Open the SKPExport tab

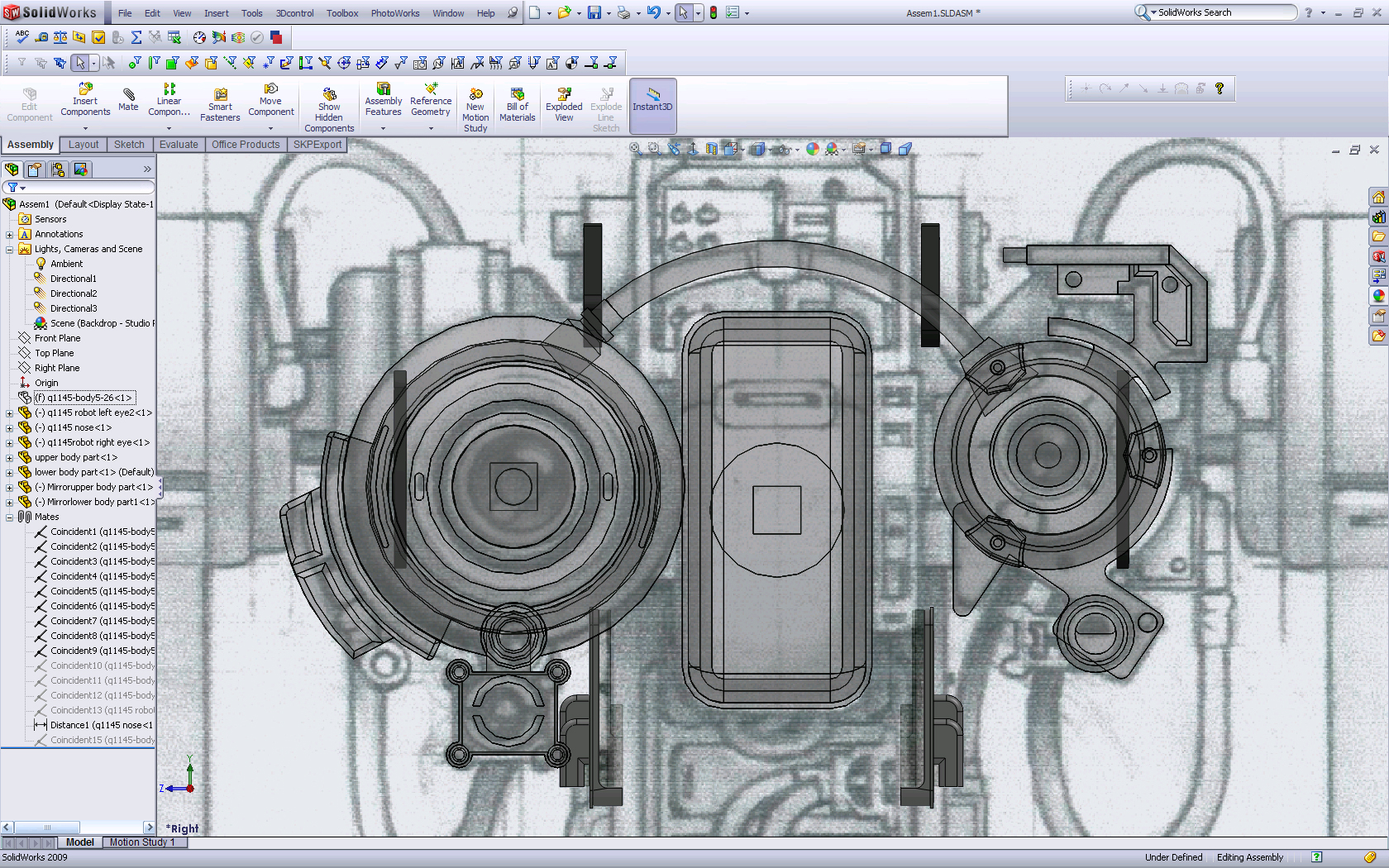[317, 145]
